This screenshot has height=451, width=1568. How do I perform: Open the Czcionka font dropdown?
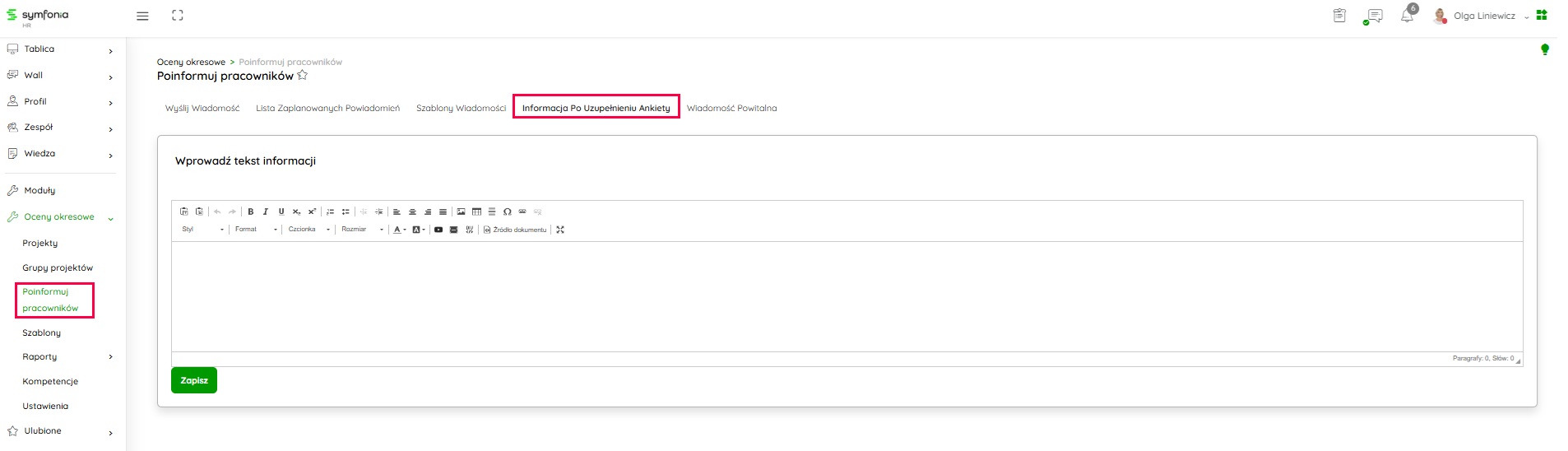[308, 230]
